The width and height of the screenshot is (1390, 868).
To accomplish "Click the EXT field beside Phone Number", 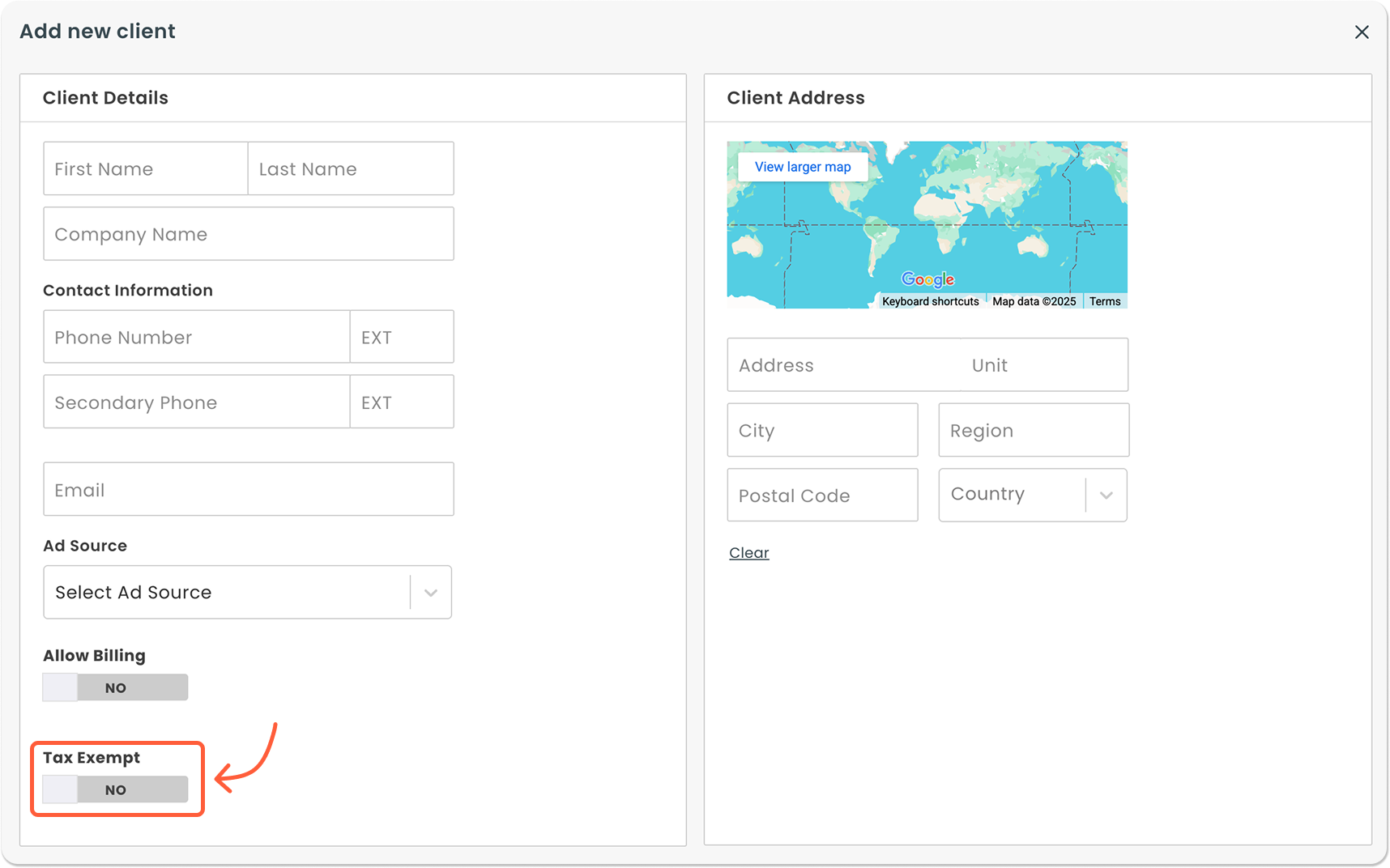I will click(x=402, y=337).
